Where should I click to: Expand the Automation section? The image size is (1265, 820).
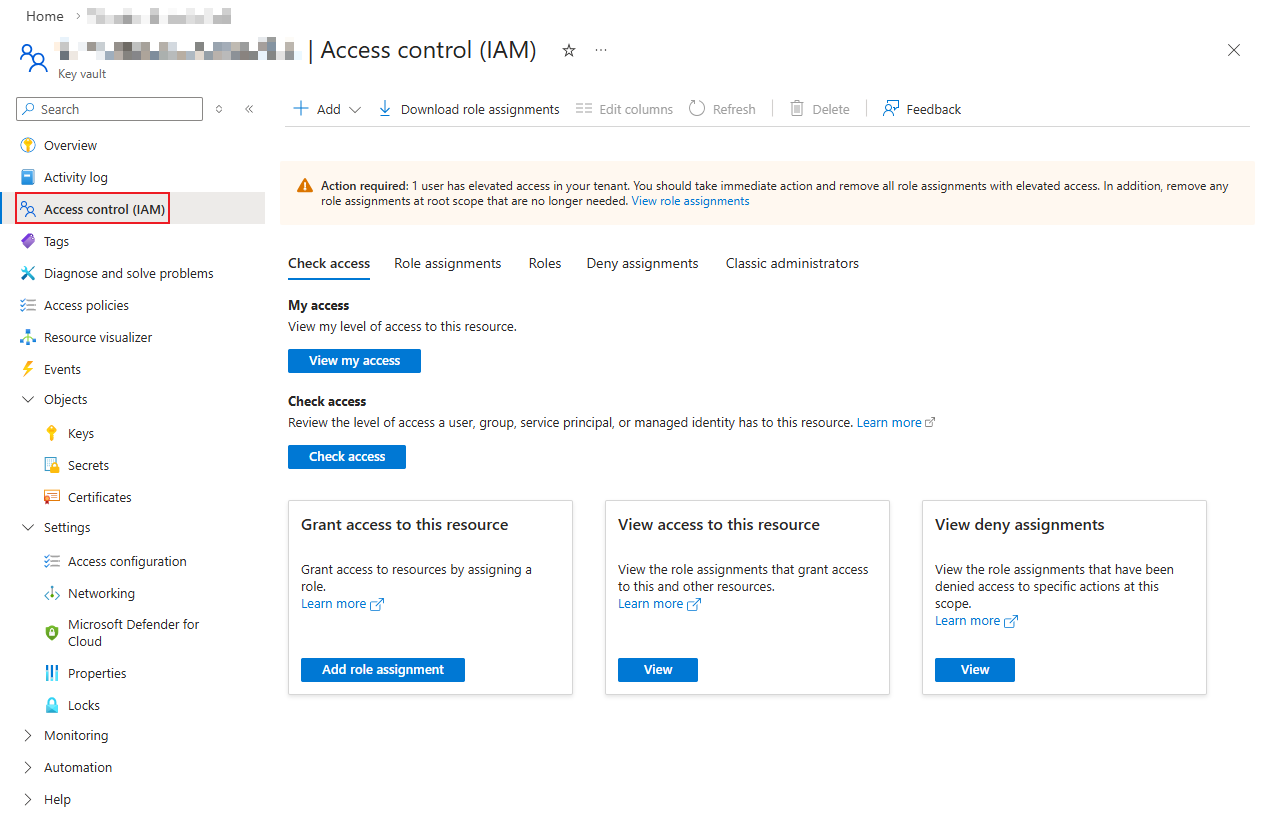coord(28,767)
